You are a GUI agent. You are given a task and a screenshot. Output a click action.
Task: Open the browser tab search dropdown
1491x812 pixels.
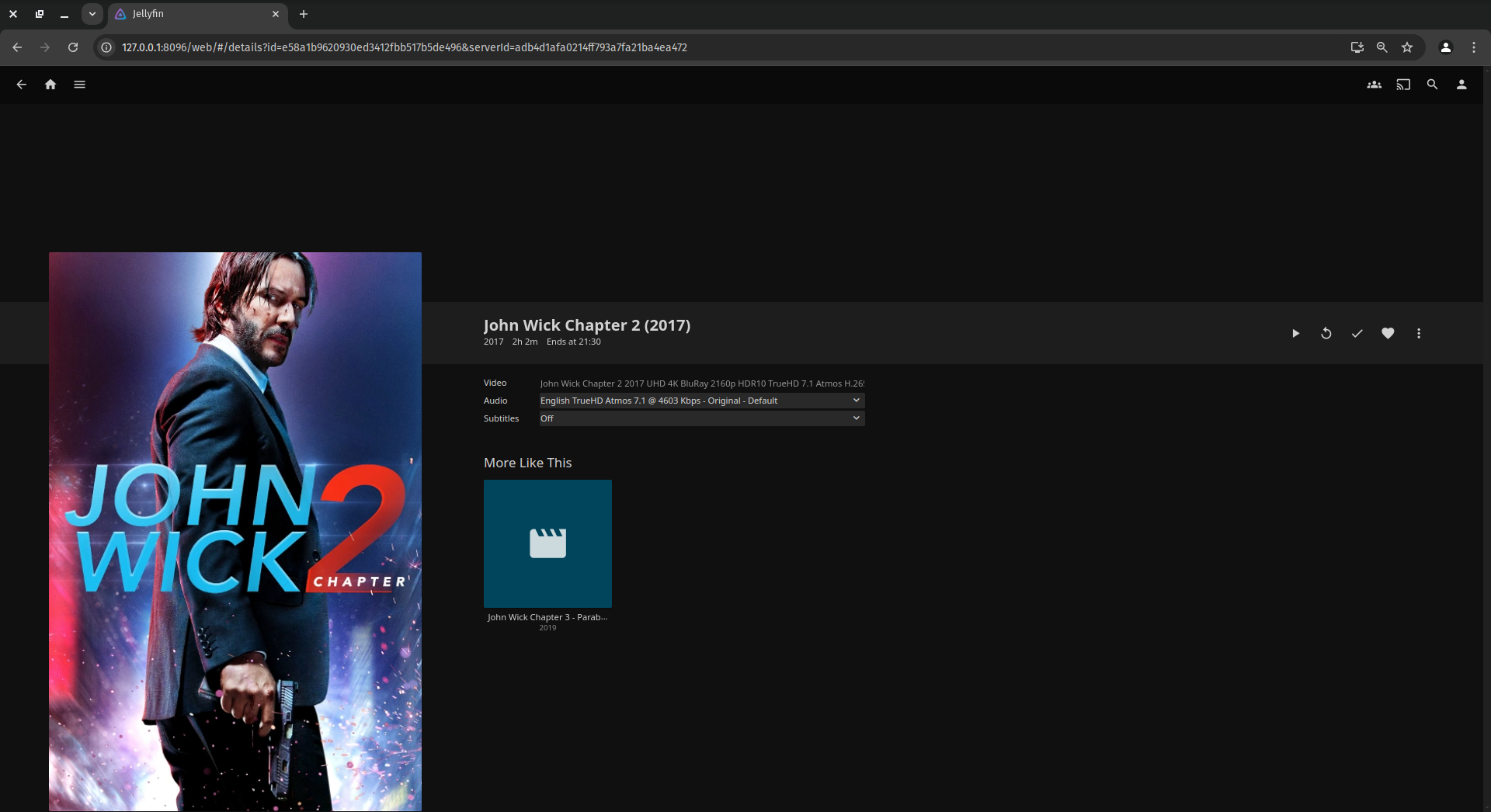(x=92, y=14)
